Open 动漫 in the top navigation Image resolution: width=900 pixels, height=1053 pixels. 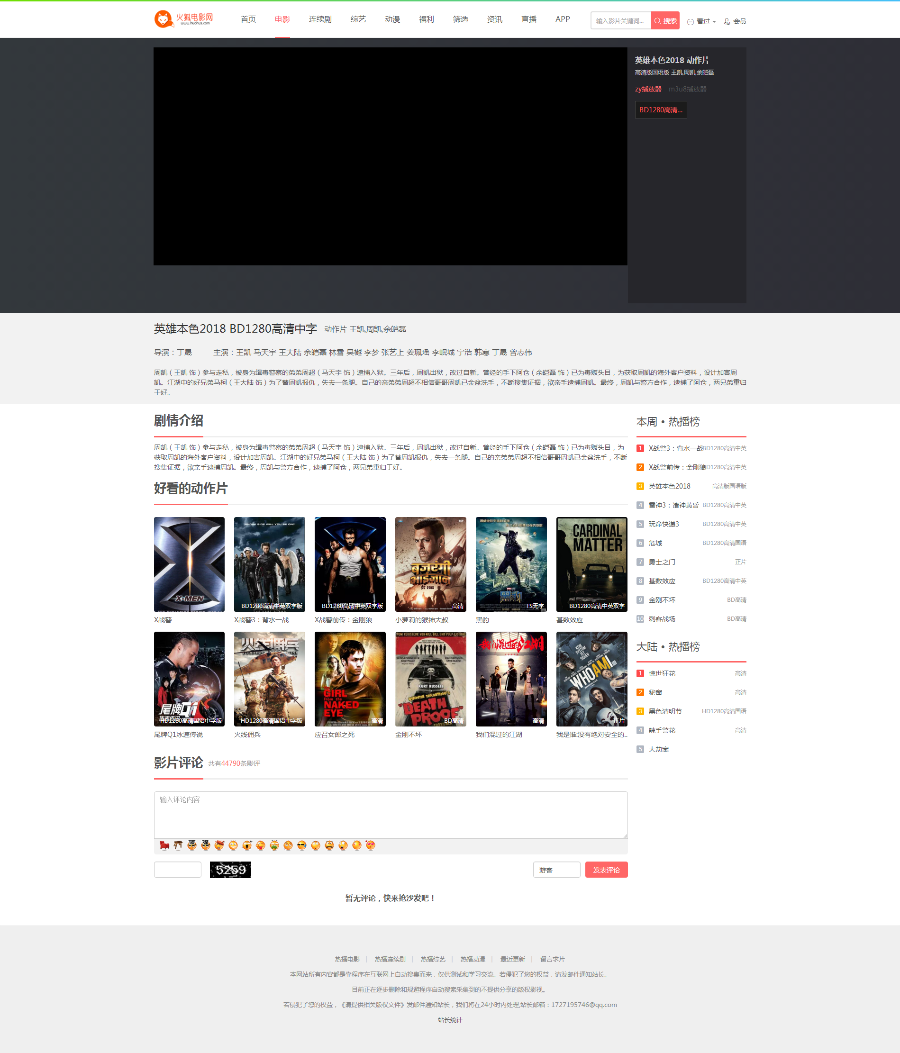coord(392,19)
